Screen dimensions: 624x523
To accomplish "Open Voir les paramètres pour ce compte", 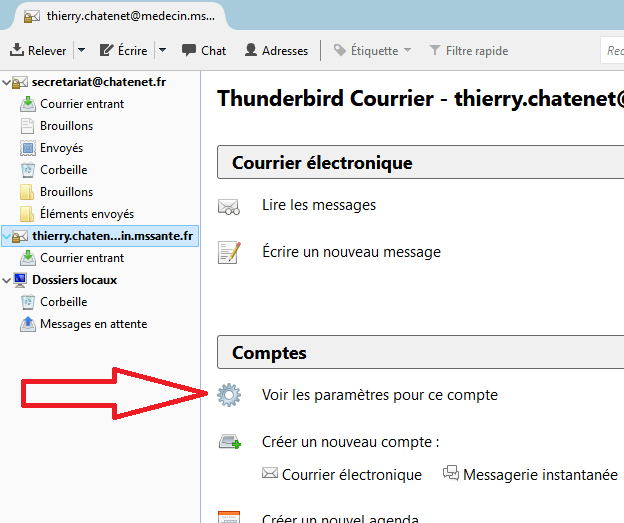I will pyautogui.click(x=380, y=395).
